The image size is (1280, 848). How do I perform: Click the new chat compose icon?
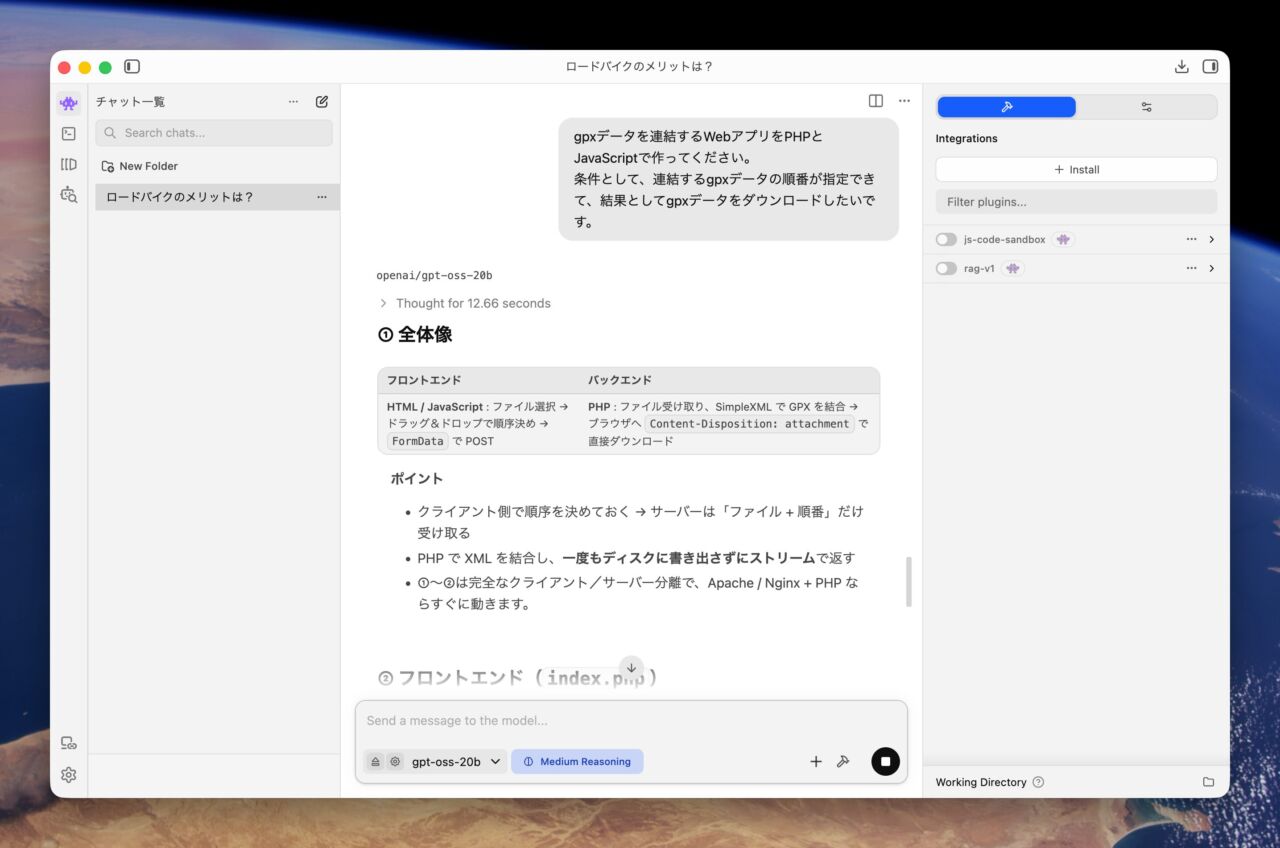point(322,101)
